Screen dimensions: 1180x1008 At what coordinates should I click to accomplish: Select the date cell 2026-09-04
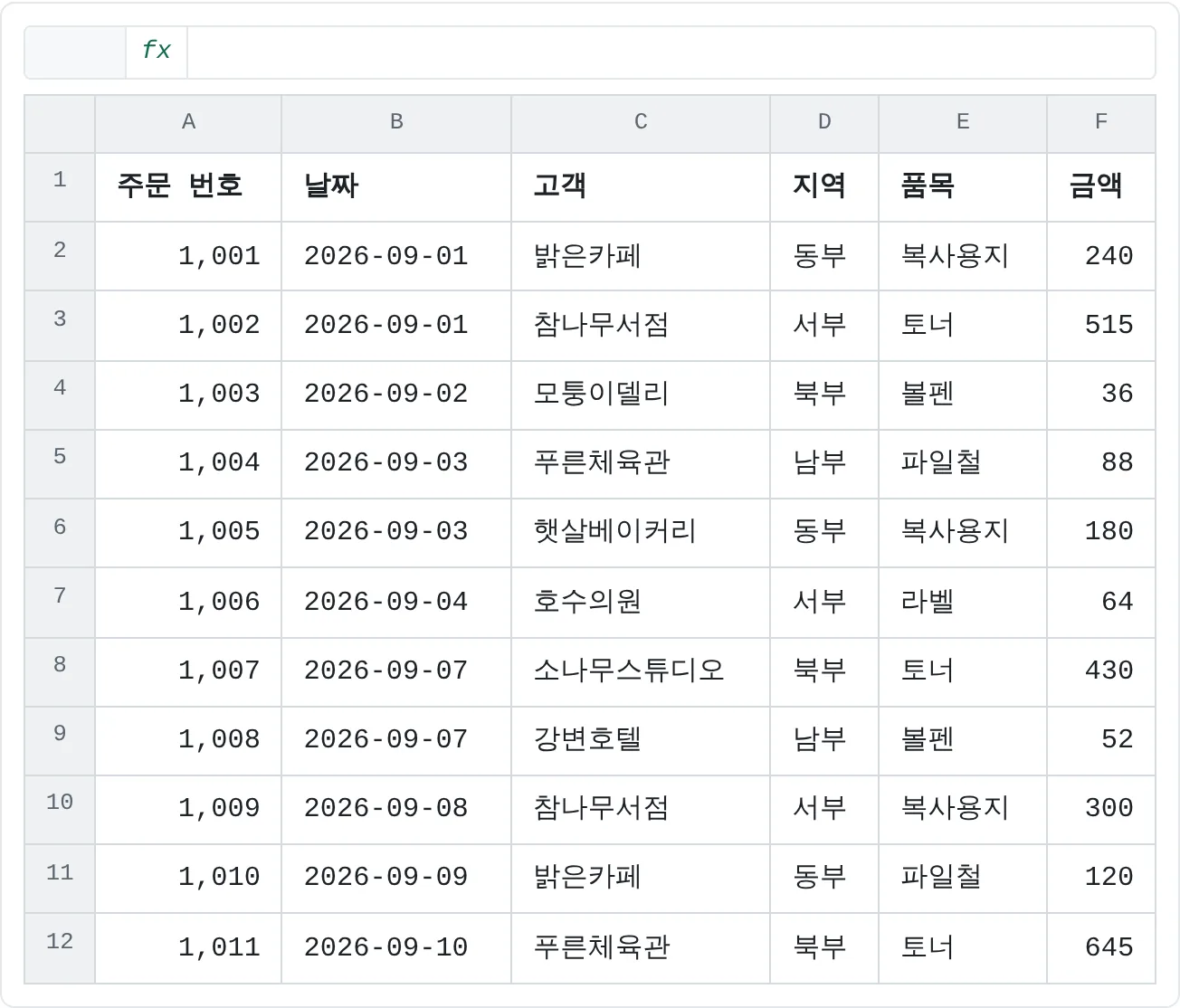pyautogui.click(x=396, y=603)
